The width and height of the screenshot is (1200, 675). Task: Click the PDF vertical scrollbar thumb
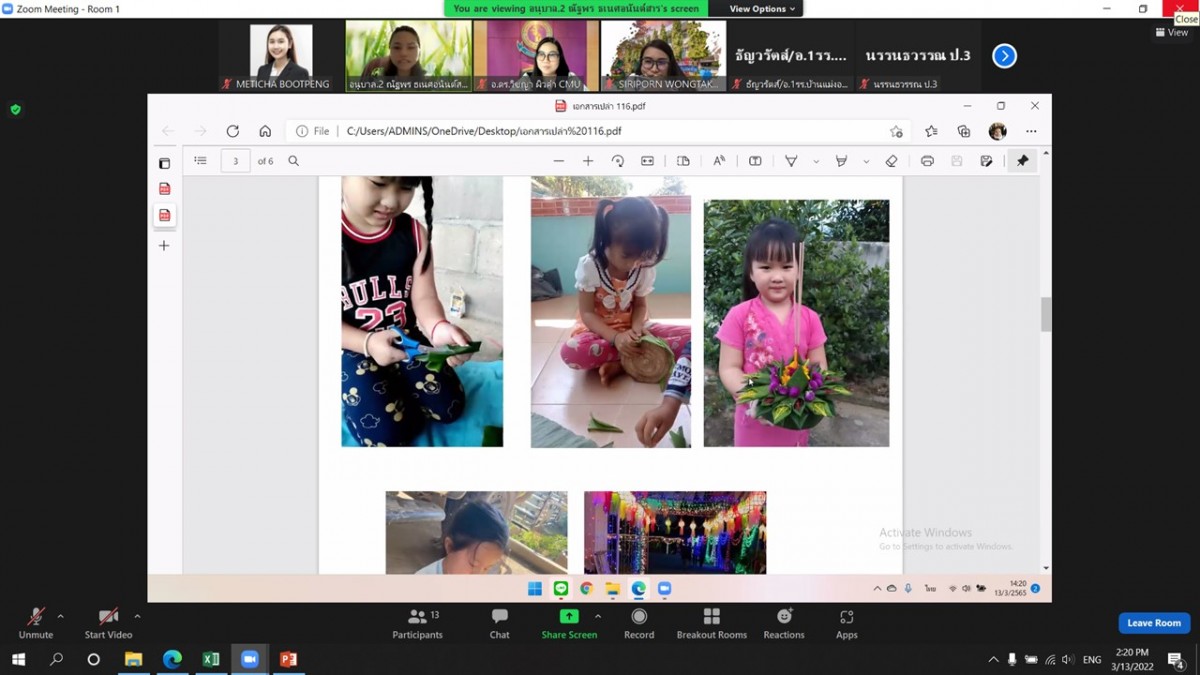click(1046, 314)
